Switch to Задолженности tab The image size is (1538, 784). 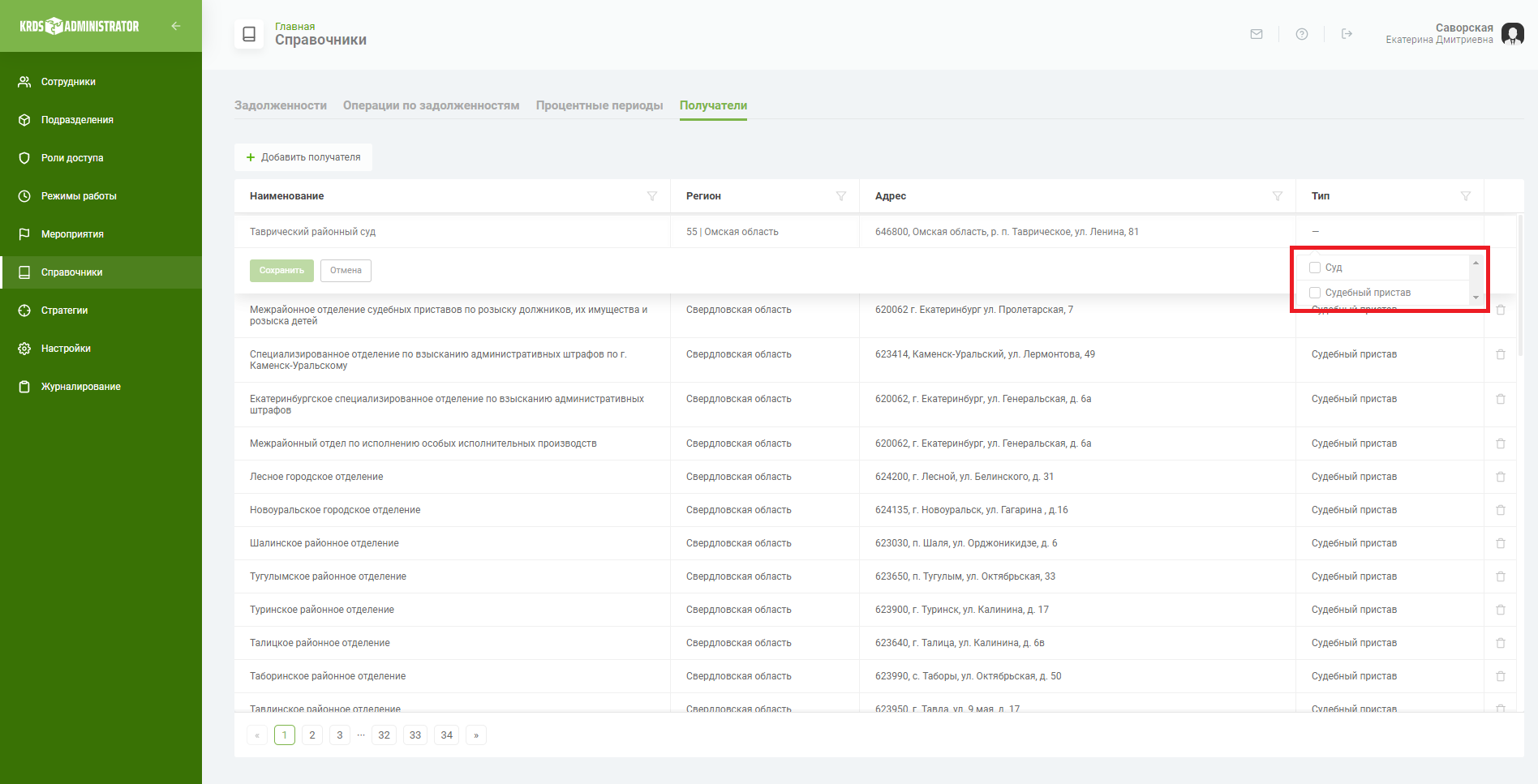281,105
